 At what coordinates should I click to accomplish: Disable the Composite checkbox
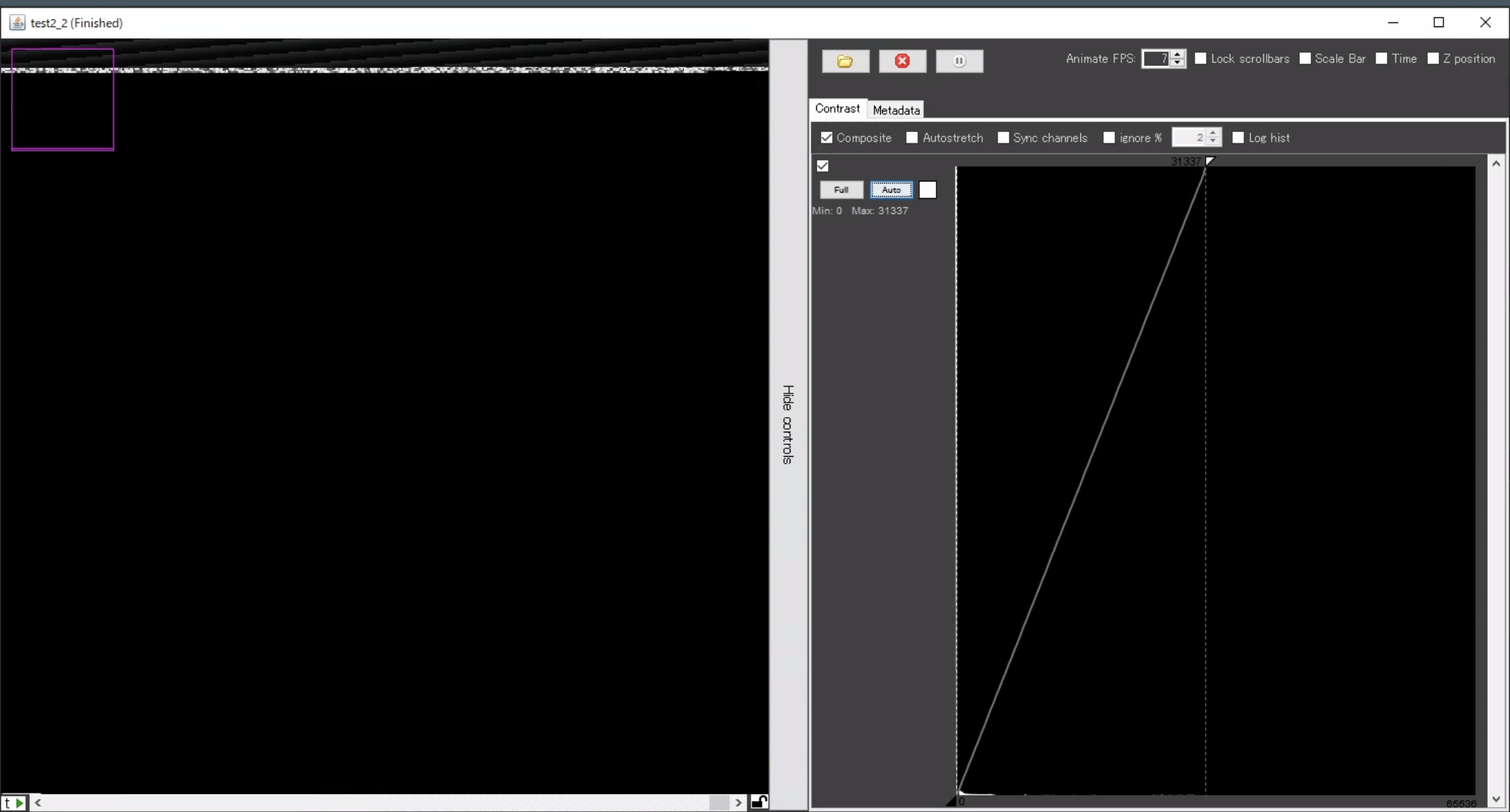pos(827,138)
